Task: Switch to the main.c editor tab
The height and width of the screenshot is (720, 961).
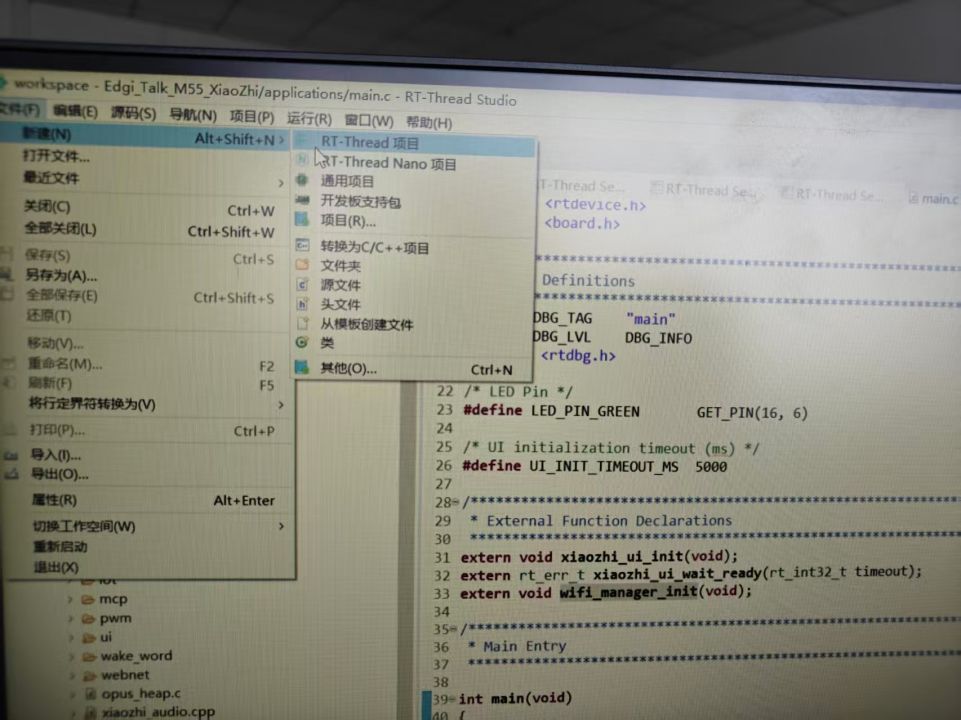Action: coord(935,199)
